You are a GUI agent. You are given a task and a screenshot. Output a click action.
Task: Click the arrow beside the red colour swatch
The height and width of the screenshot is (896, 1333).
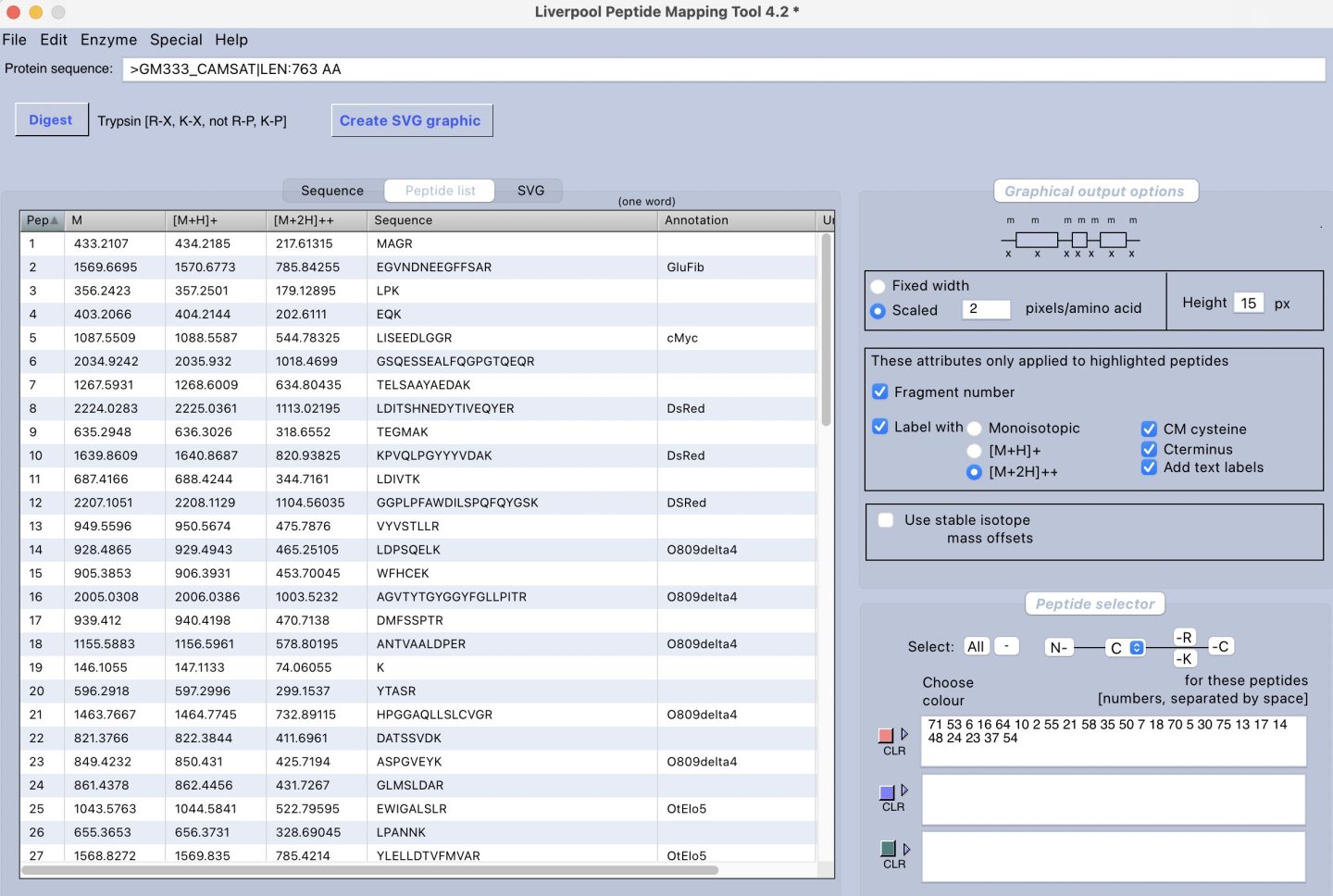(904, 734)
